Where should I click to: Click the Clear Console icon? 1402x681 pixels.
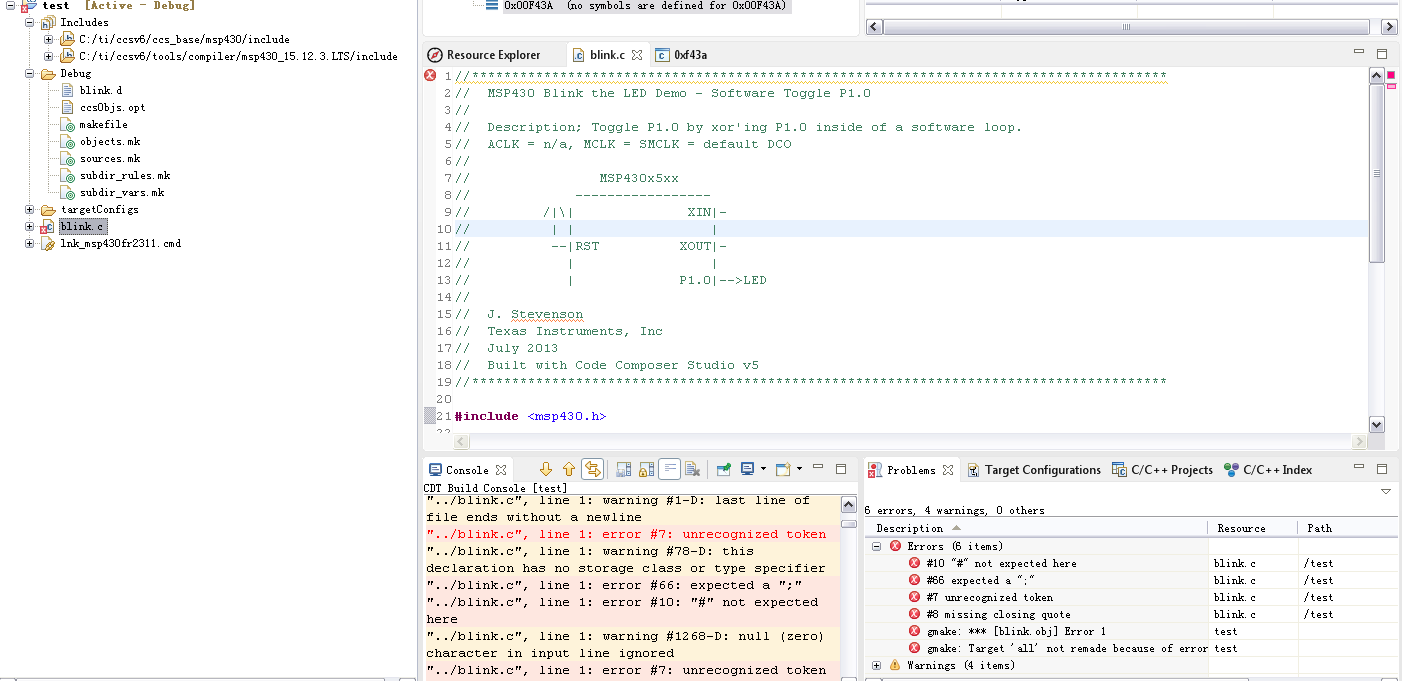tap(694, 469)
